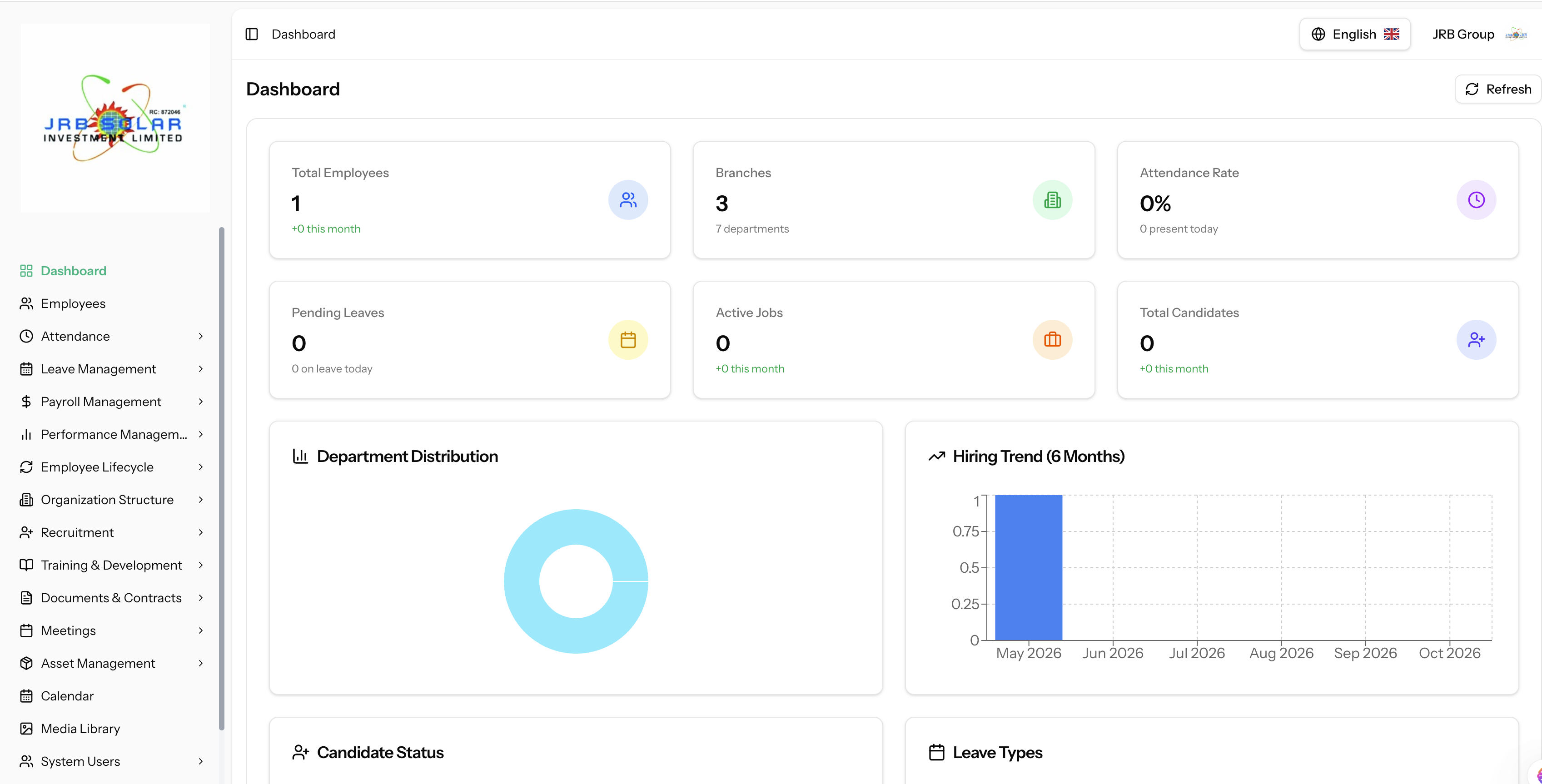Click the Candidate Status user icon
The width and height of the screenshot is (1542, 784).
300,752
